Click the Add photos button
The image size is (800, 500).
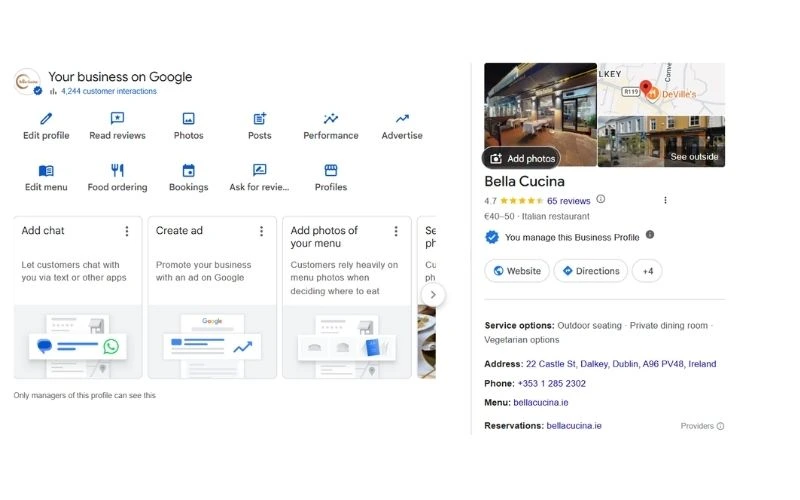[x=521, y=159]
